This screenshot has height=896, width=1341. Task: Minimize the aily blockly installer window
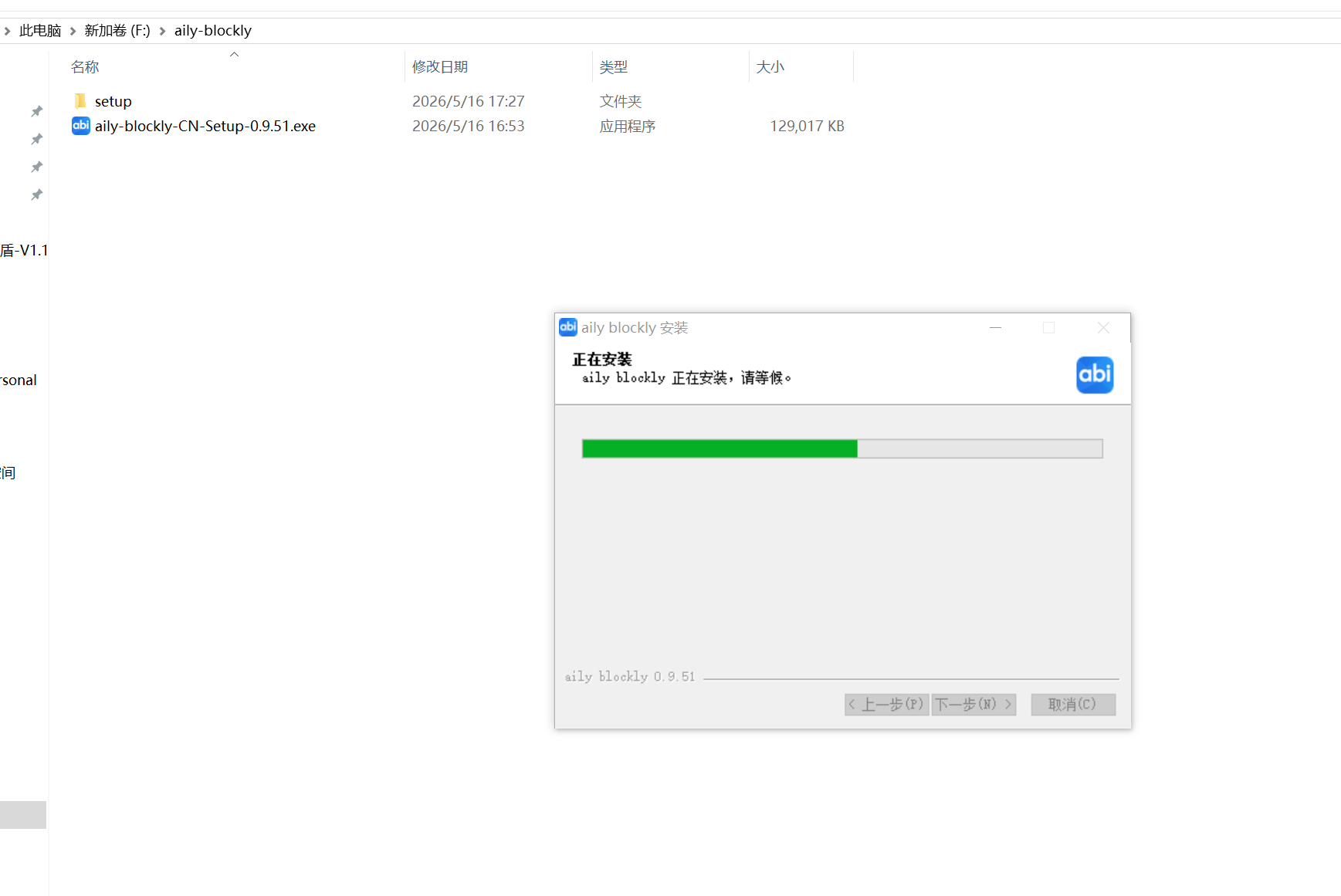996,328
